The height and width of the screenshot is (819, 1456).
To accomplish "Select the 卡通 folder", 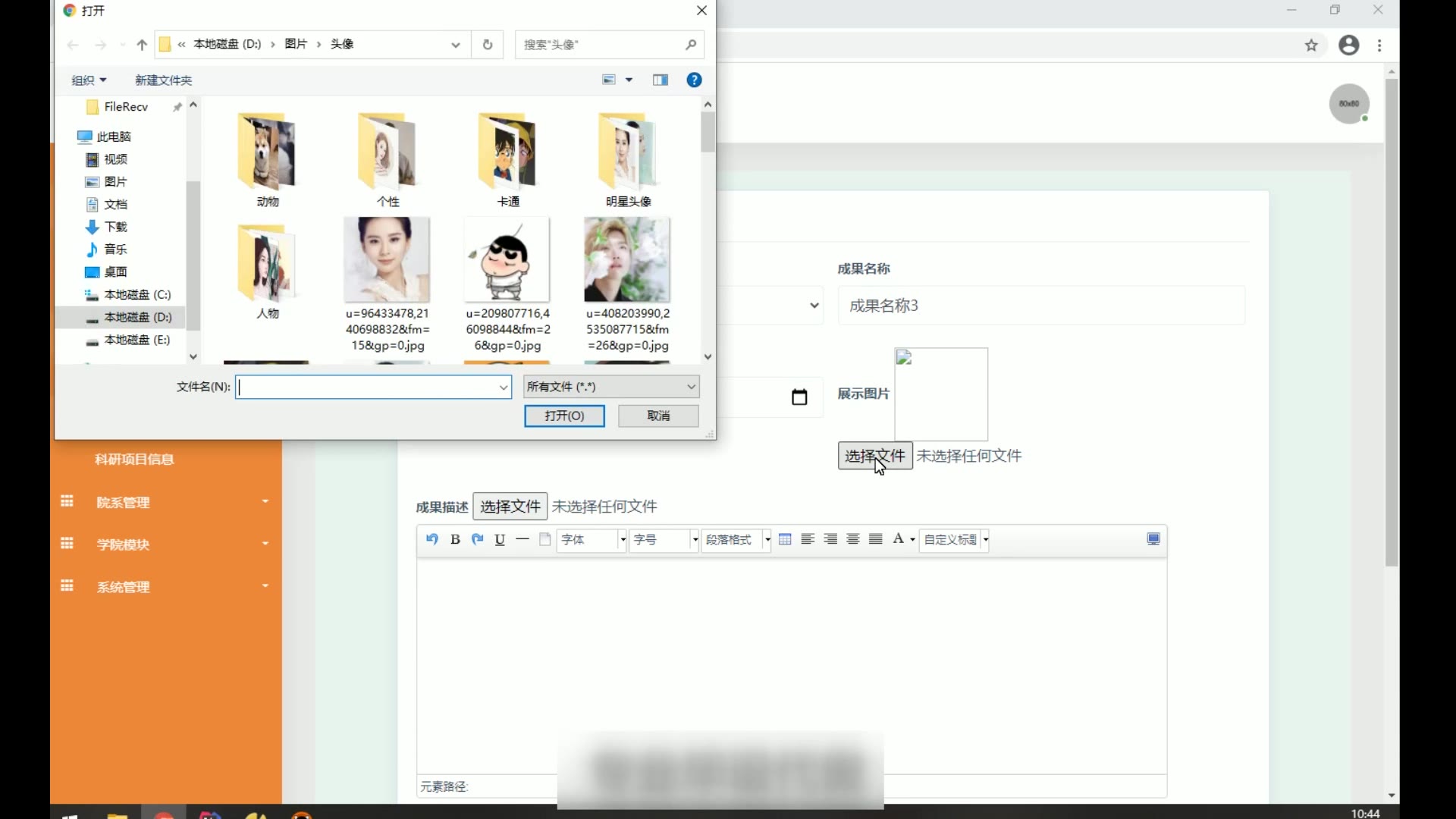I will point(508,160).
